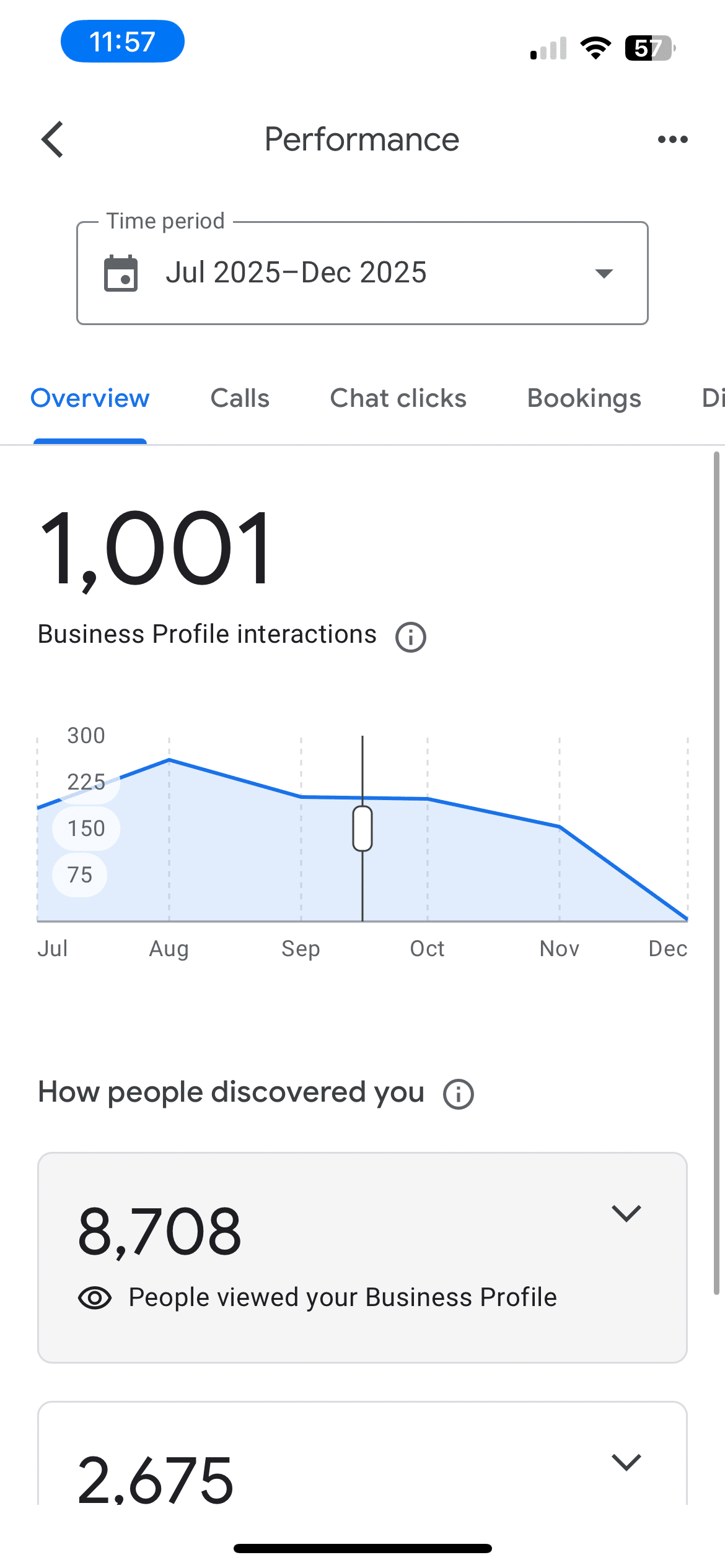This screenshot has height=1568, width=725.
Task: Tap the 11:57 time pill
Action: pyautogui.click(x=122, y=41)
